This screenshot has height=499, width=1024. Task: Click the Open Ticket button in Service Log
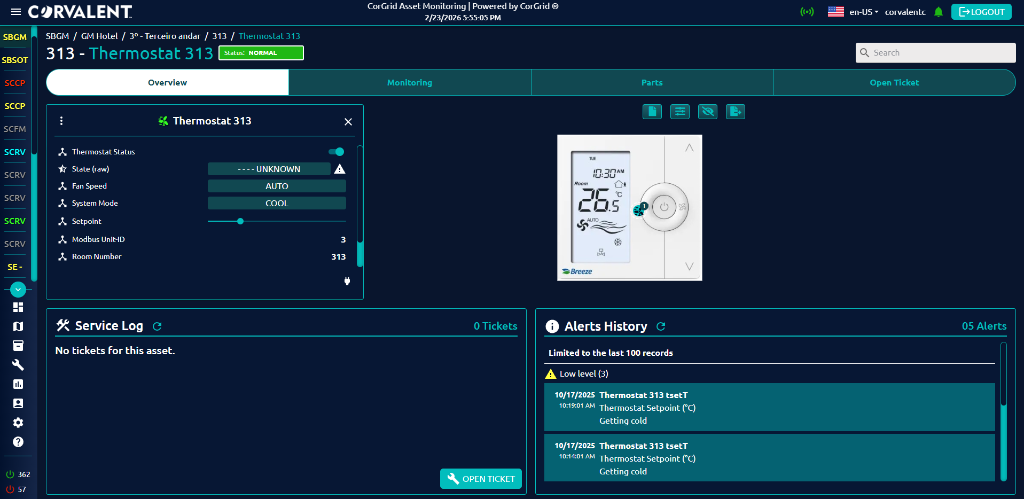[x=481, y=479]
